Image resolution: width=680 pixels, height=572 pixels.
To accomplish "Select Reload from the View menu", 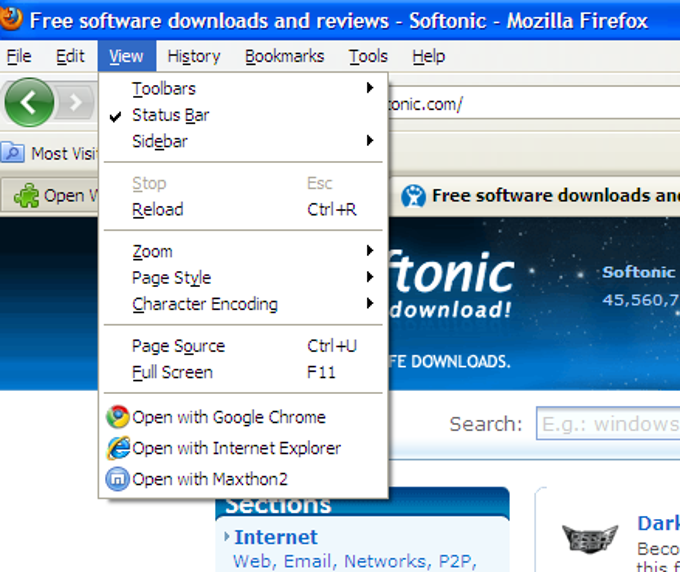I will [243, 210].
